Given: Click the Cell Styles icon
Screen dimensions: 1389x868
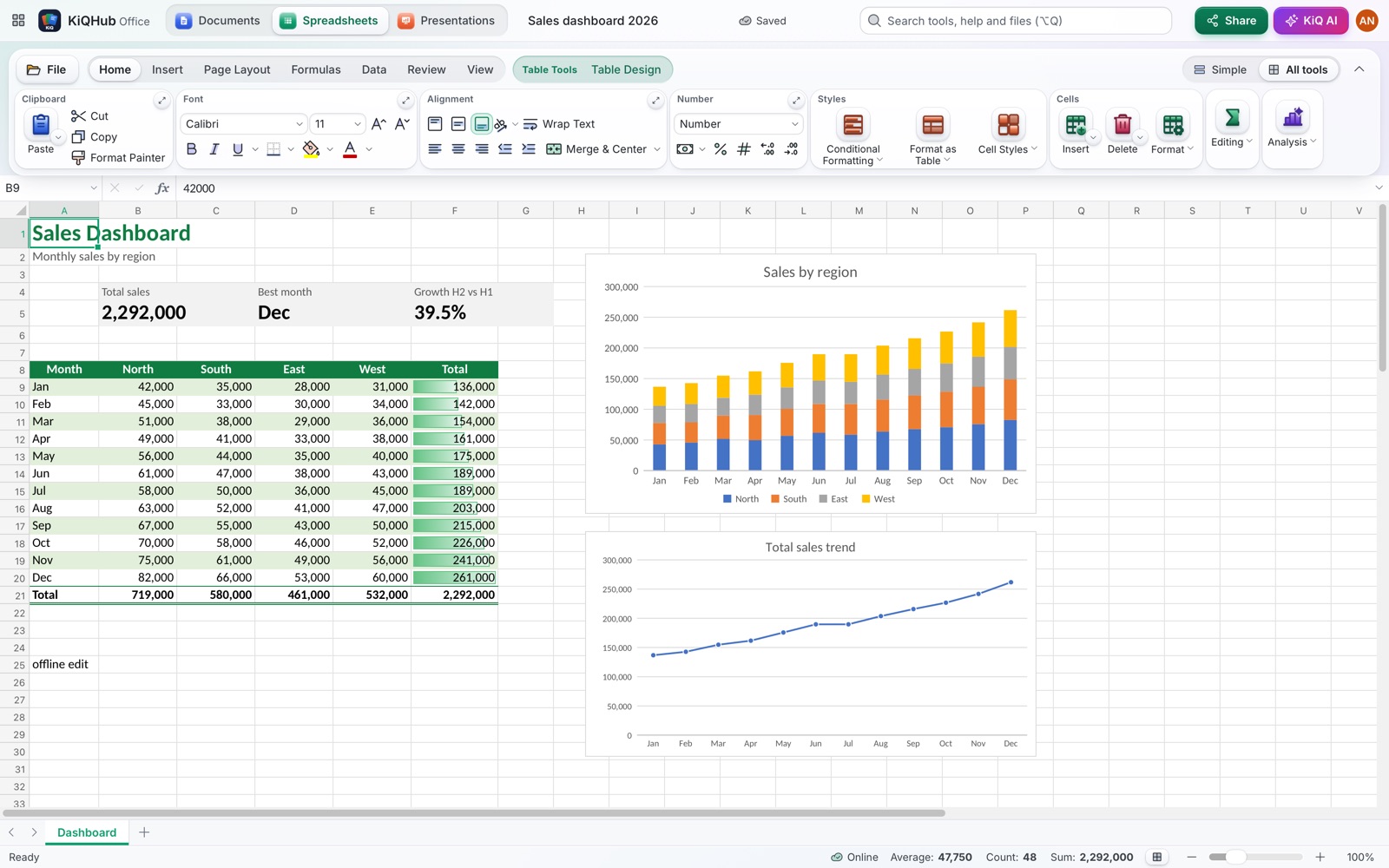Looking at the screenshot, I should [x=1008, y=125].
